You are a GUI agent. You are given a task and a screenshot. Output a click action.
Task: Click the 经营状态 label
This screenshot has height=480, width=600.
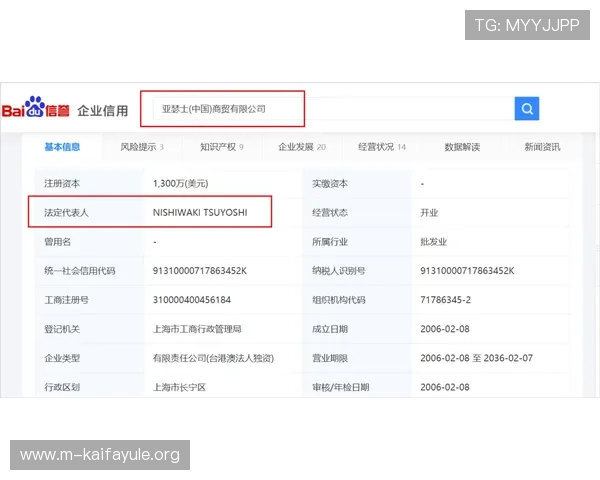[330, 212]
